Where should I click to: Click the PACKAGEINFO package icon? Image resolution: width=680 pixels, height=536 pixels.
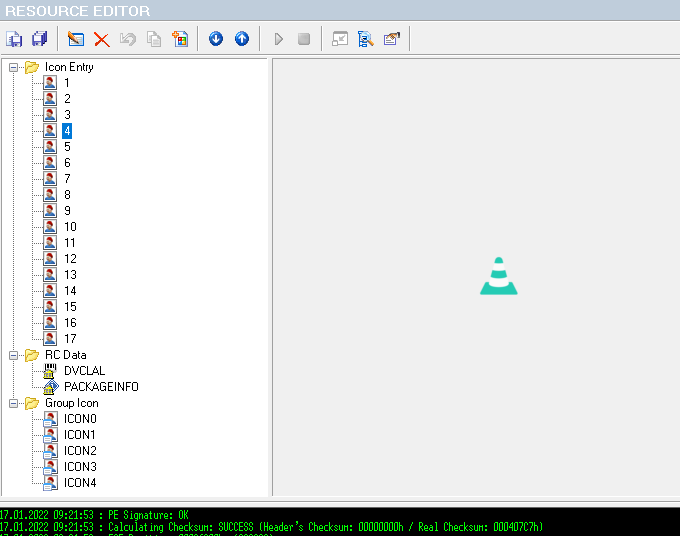pos(51,387)
